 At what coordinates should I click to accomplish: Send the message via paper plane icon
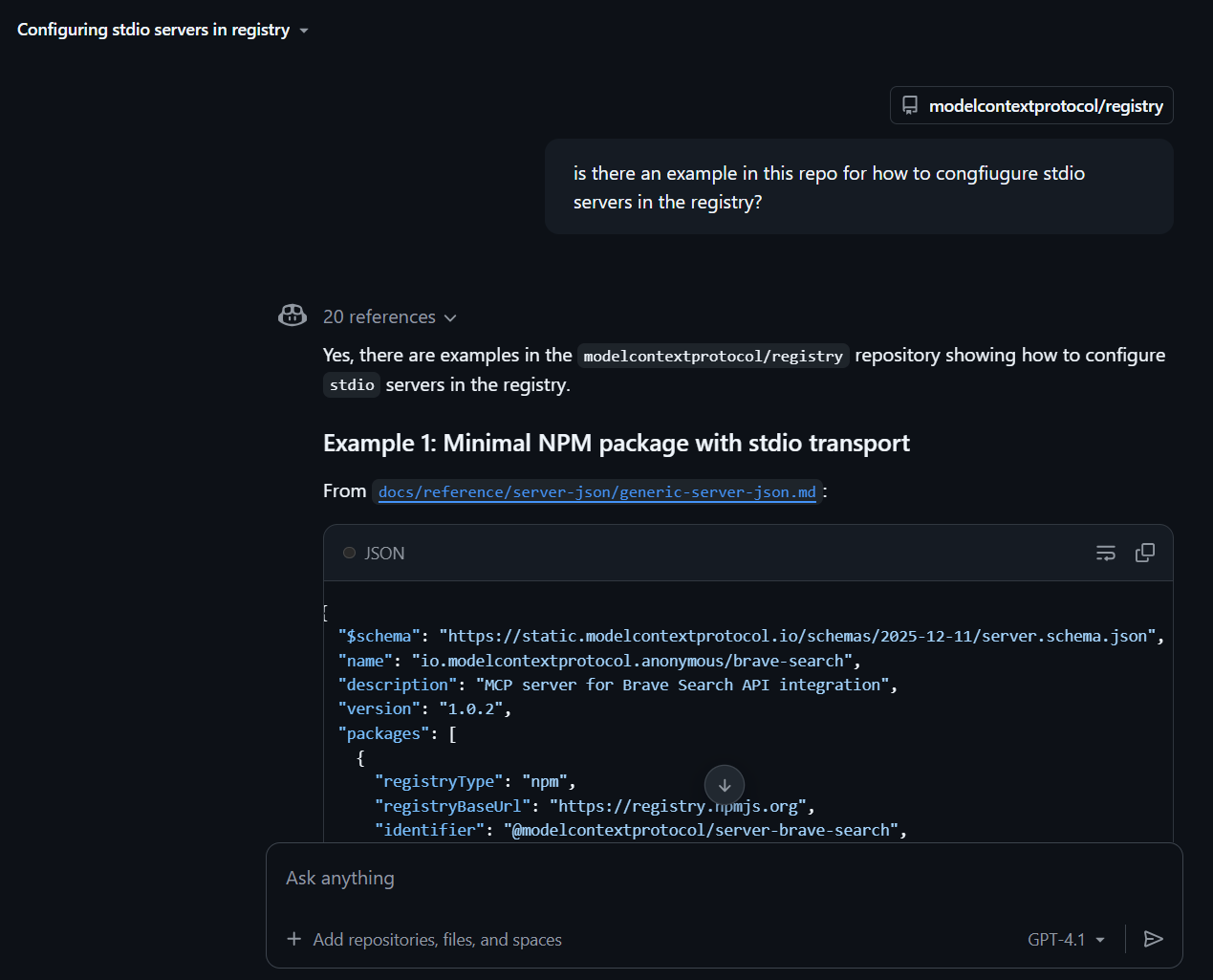click(x=1153, y=939)
